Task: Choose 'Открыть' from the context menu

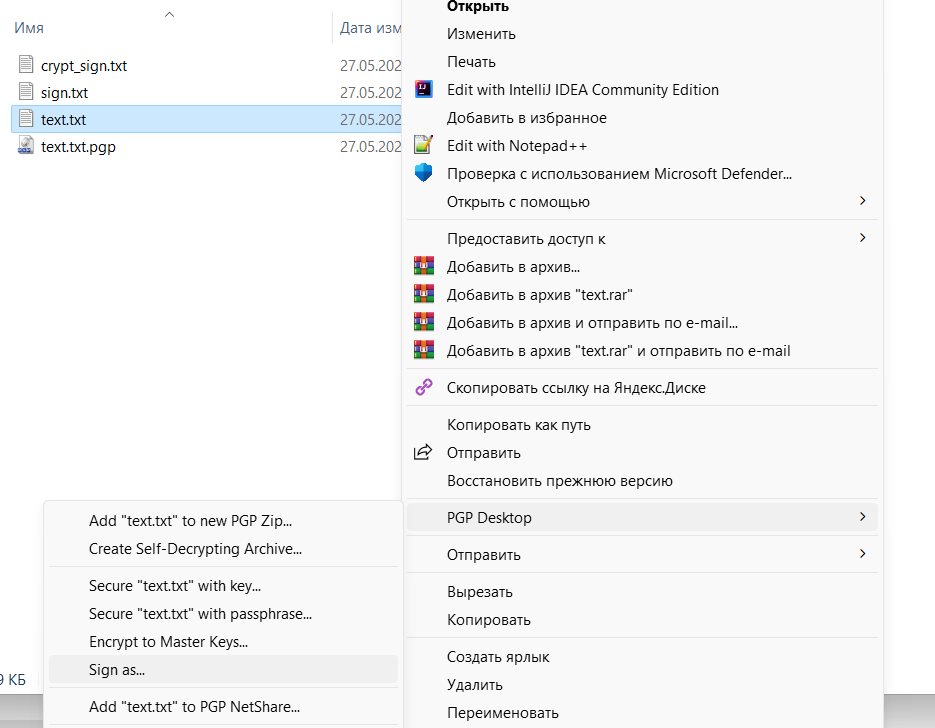Action: click(x=642, y=7)
